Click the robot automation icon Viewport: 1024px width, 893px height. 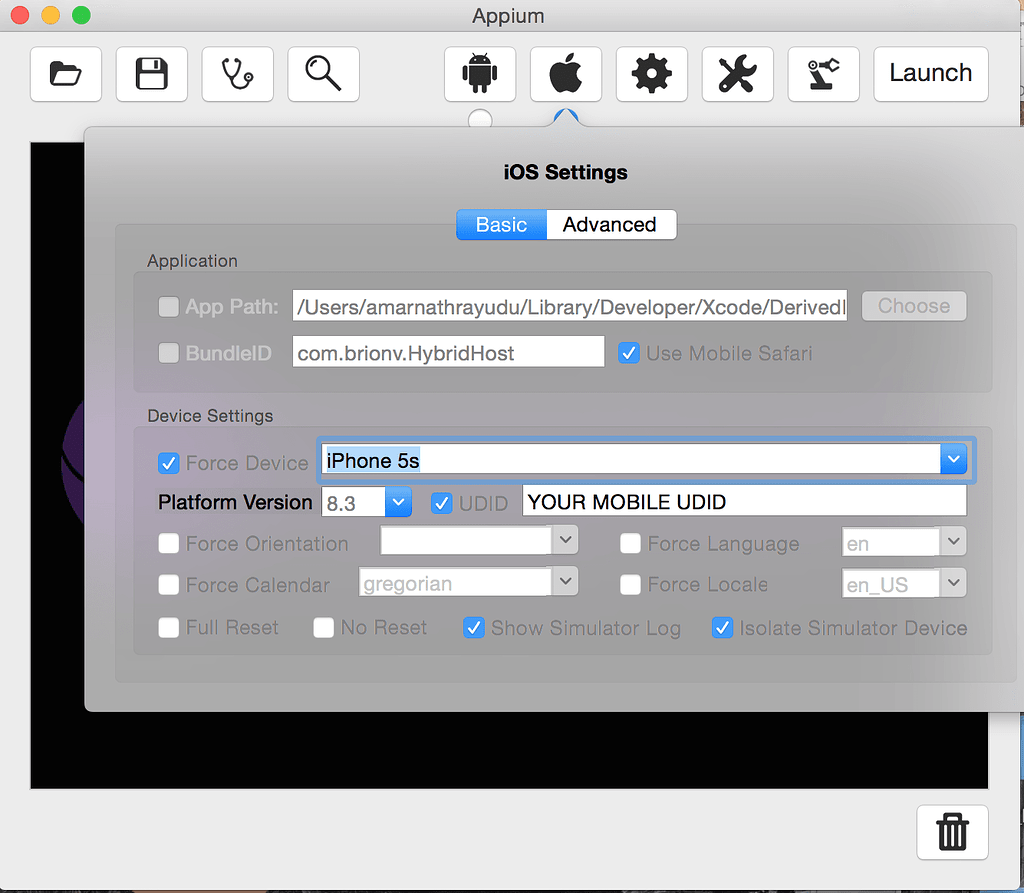pos(823,73)
